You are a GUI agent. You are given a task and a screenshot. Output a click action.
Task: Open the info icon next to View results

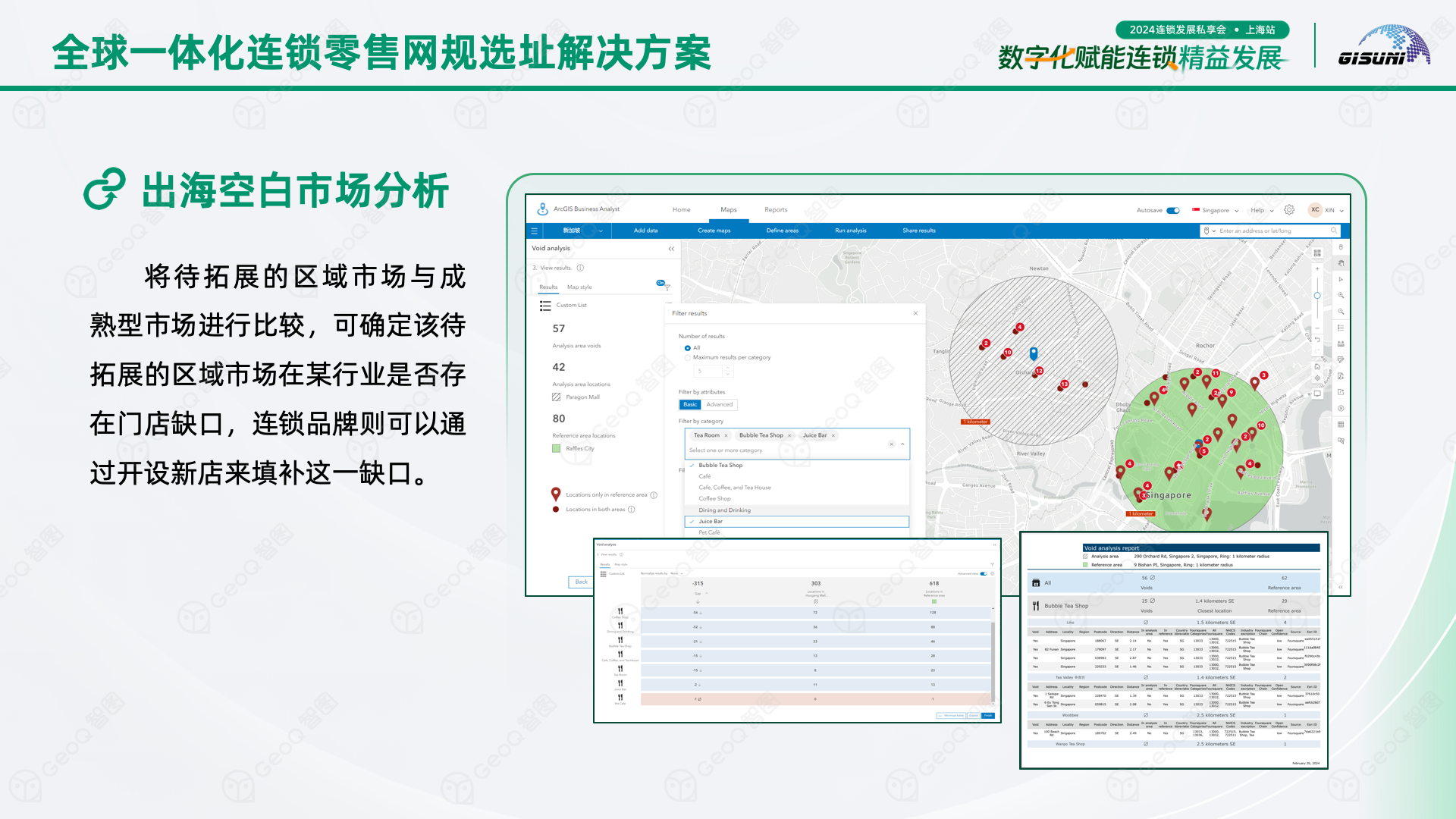click(580, 268)
